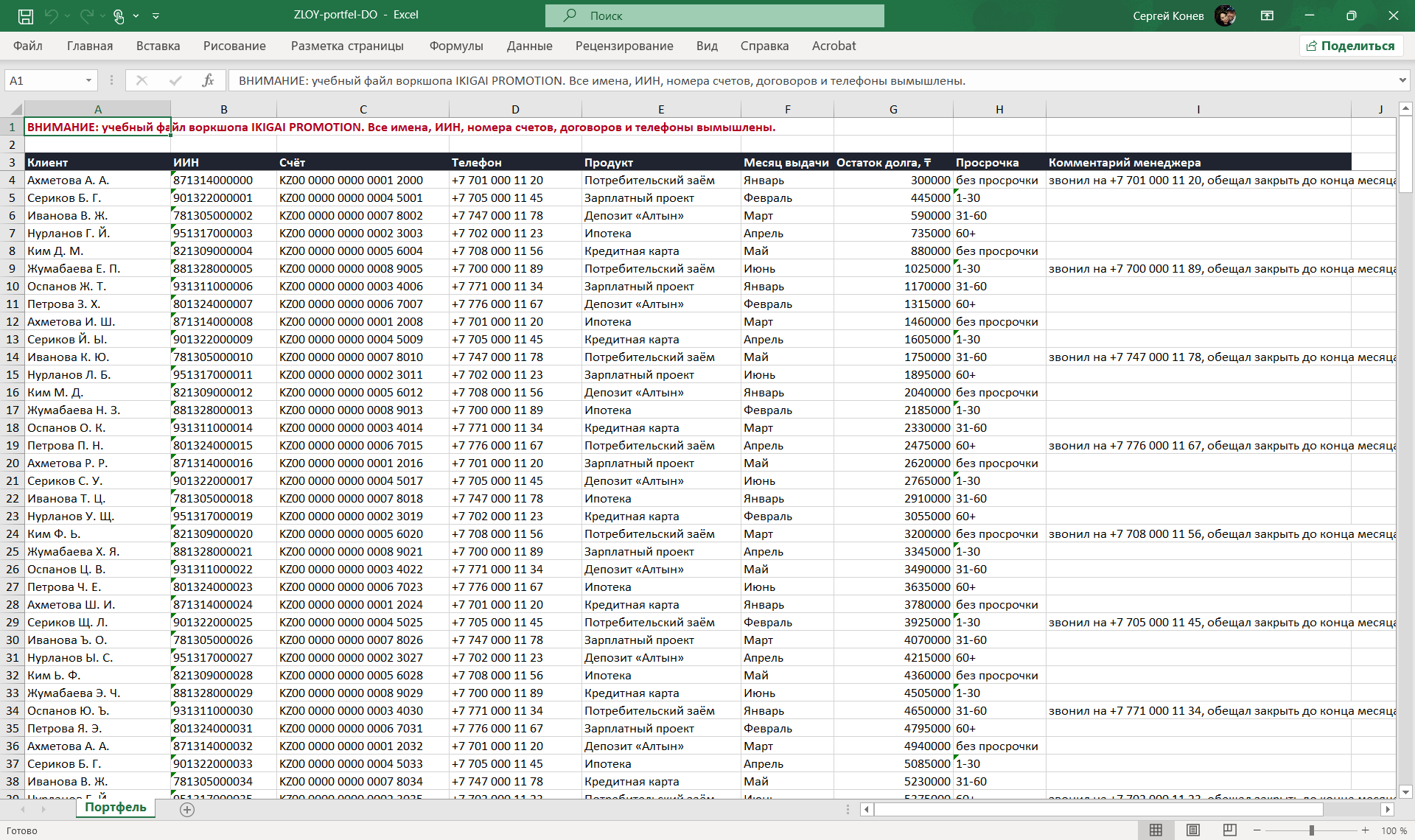The width and height of the screenshot is (1415, 840).
Task: Open the Главная ribbon tab
Action: 90,46
